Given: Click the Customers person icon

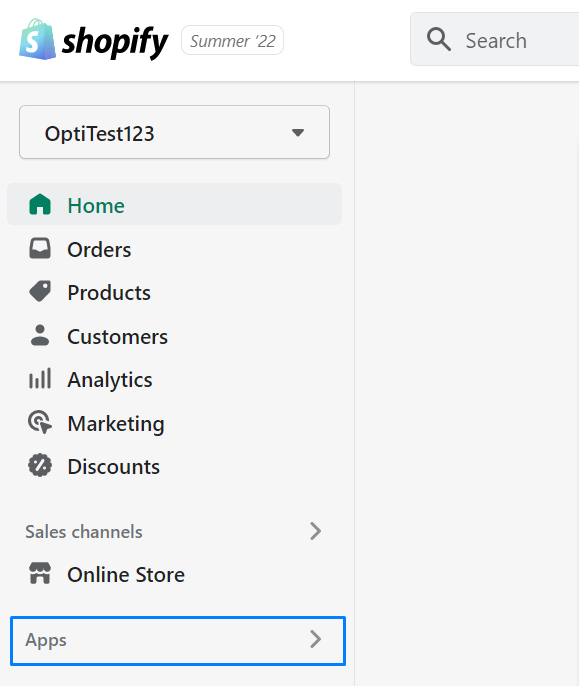Looking at the screenshot, I should 40,336.
